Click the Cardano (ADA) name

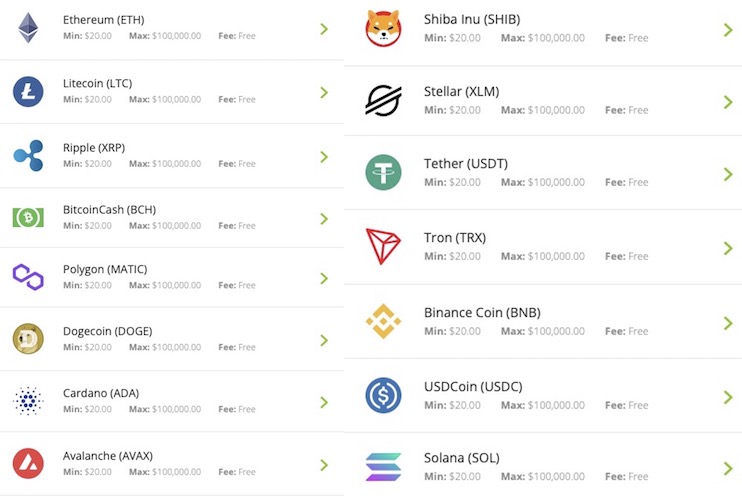(x=101, y=393)
